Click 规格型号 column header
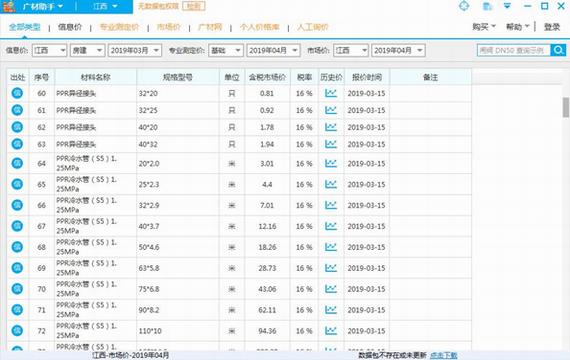Image resolution: width=570 pixels, height=360 pixels. click(x=178, y=77)
